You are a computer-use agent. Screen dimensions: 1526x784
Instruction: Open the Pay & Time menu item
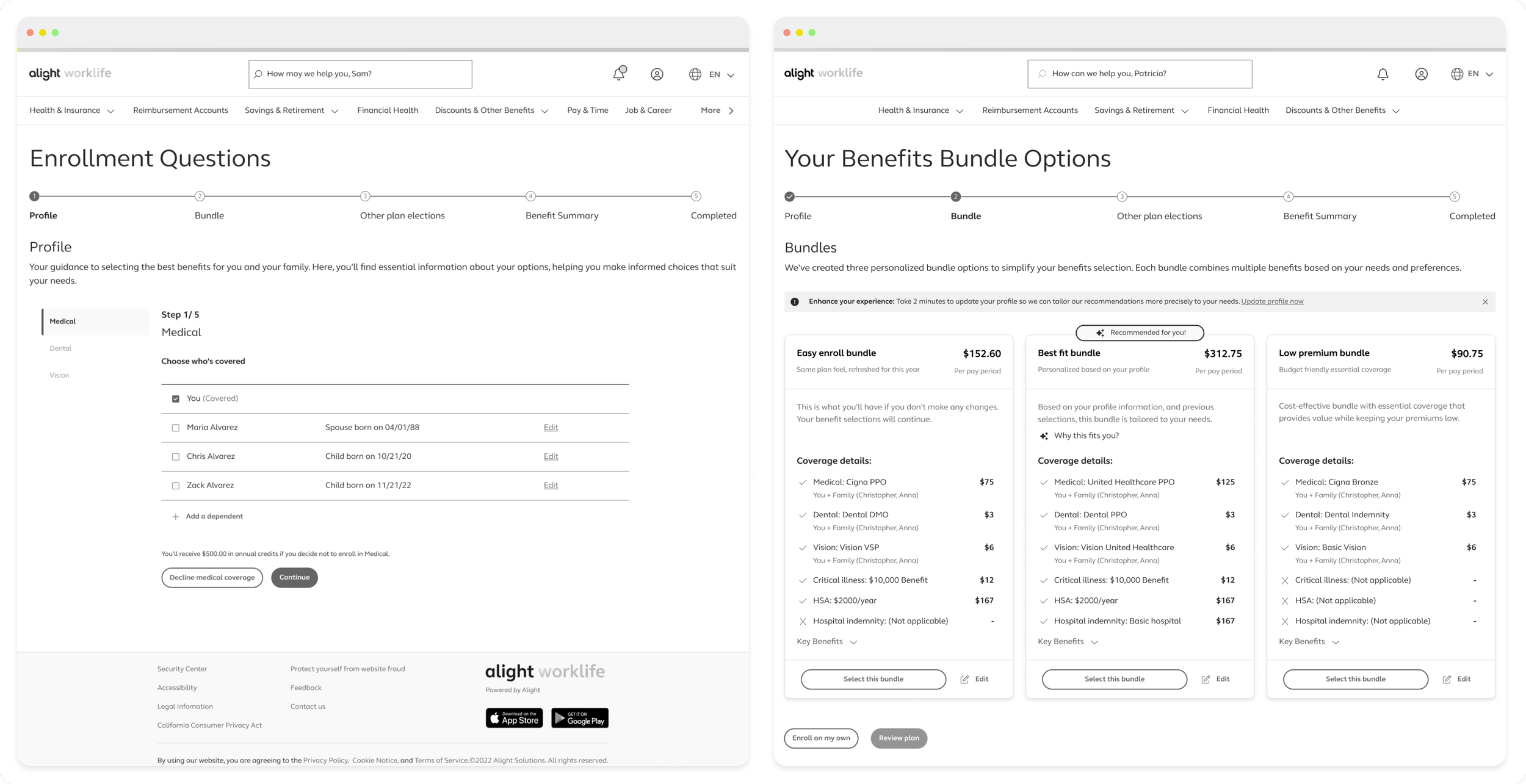point(587,110)
